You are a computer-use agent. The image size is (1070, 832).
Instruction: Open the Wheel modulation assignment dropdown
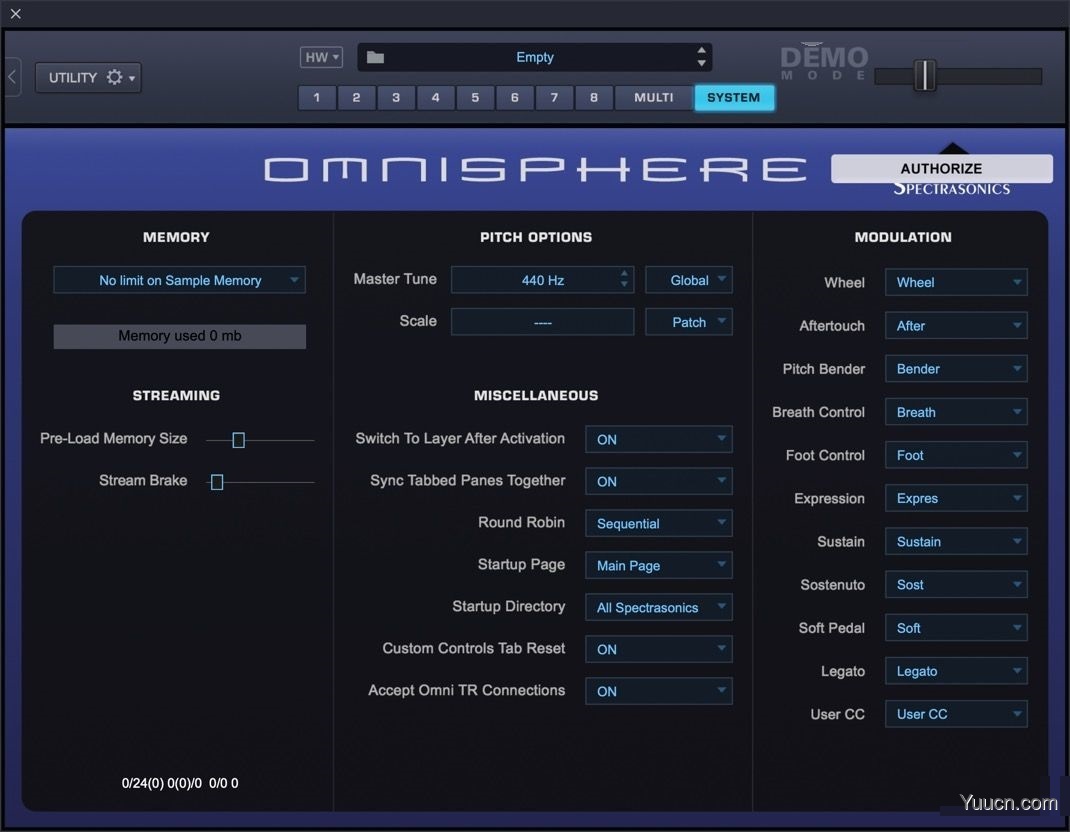[955, 282]
